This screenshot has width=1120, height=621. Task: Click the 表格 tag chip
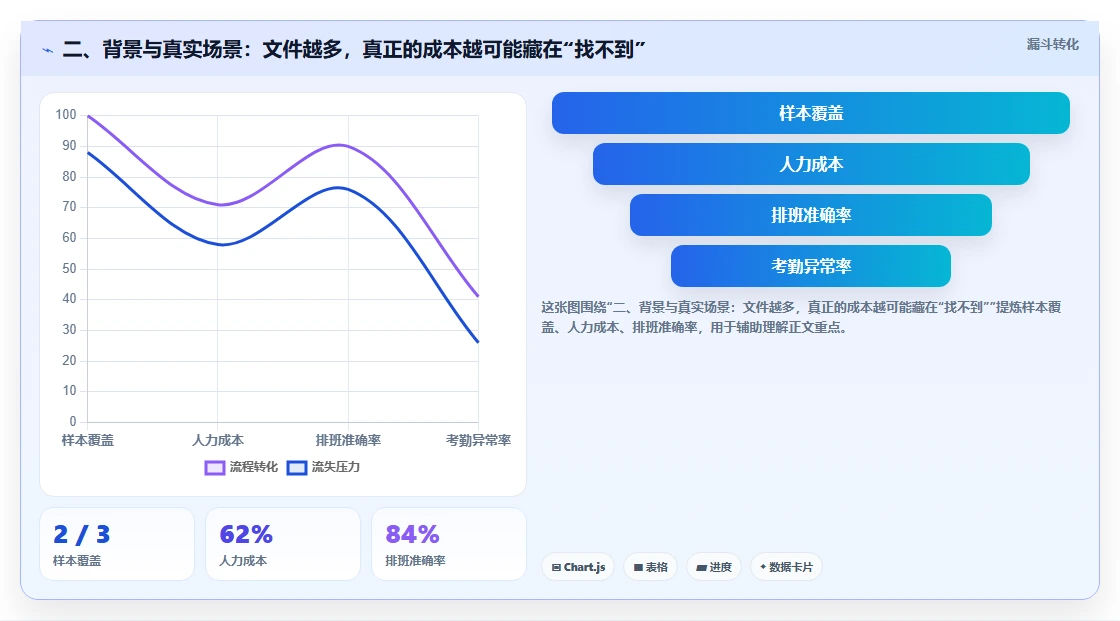click(x=650, y=567)
